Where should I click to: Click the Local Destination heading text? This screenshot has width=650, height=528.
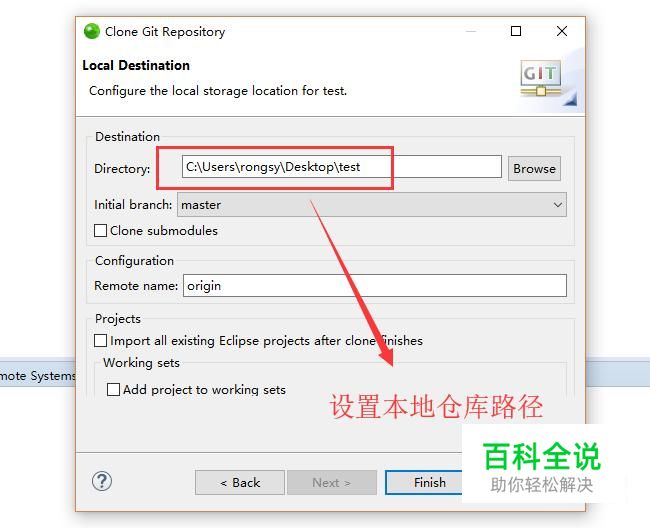tap(136, 65)
